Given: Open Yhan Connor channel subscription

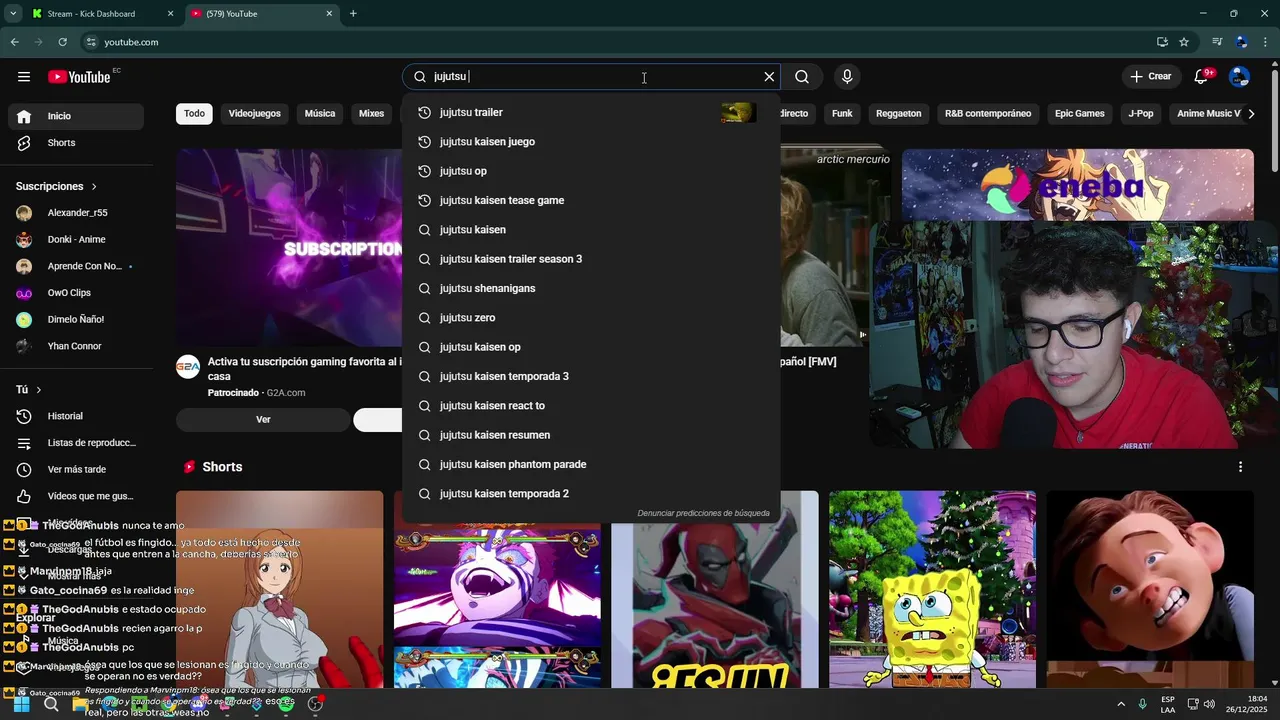Looking at the screenshot, I should (x=76, y=346).
